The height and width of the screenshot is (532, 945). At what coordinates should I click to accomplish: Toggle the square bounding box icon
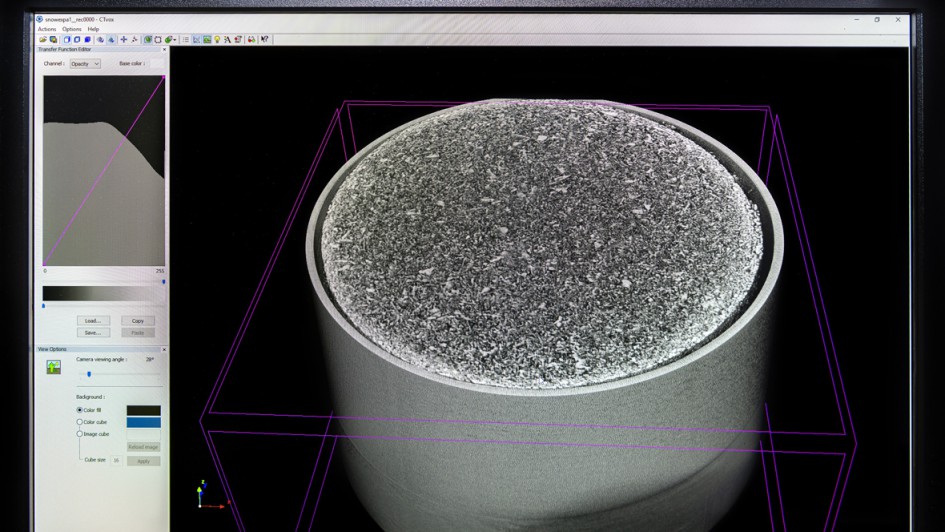click(157, 39)
